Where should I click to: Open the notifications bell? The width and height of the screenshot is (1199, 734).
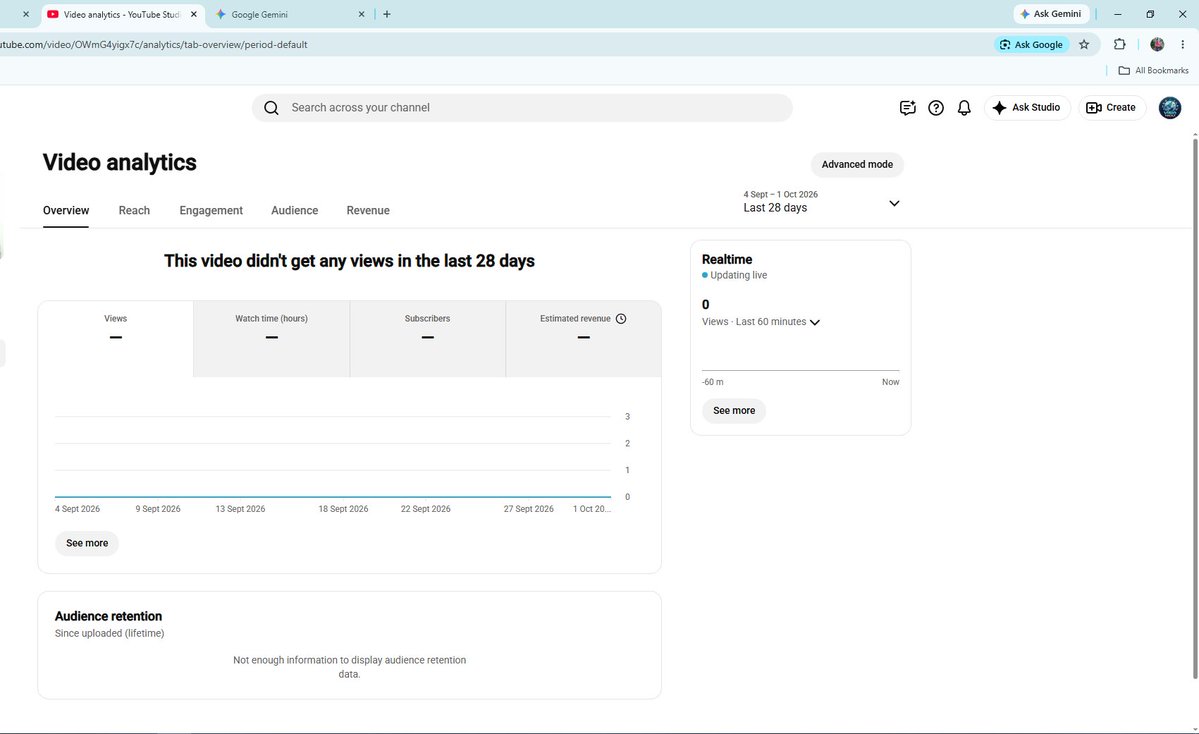[964, 108]
